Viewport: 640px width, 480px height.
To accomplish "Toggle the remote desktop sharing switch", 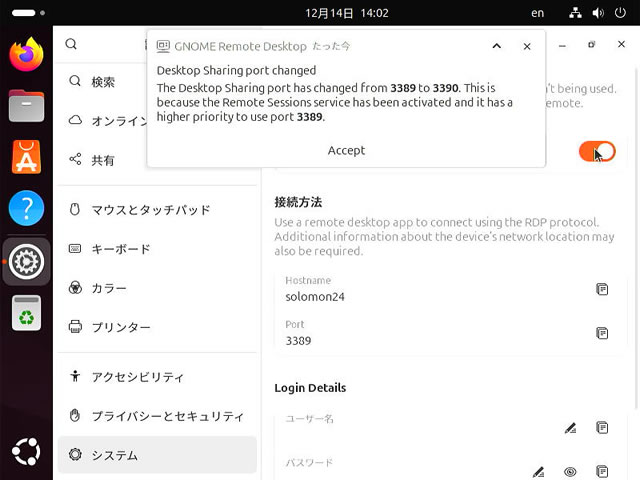I will [x=597, y=152].
